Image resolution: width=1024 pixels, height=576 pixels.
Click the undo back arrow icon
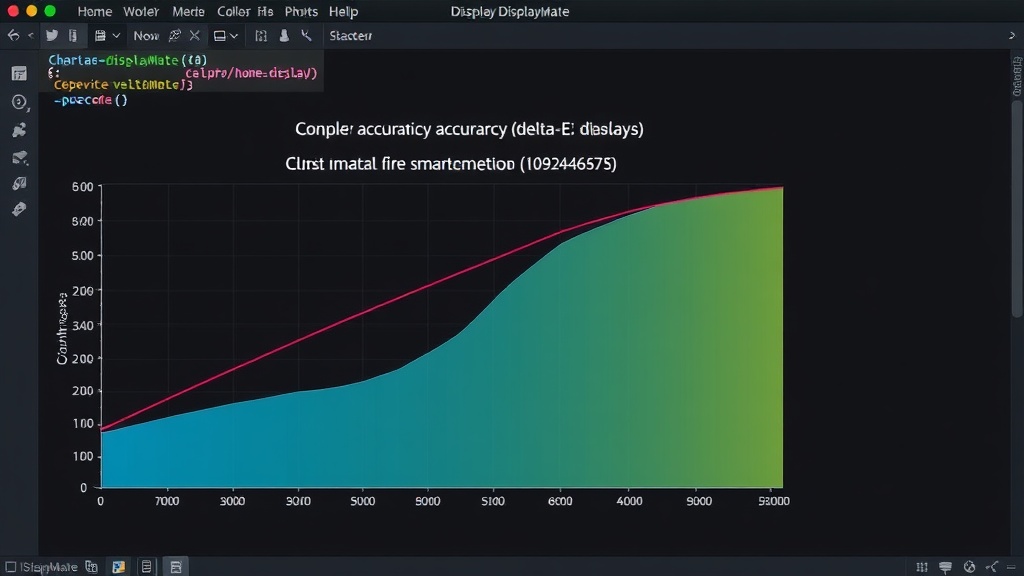[13, 35]
